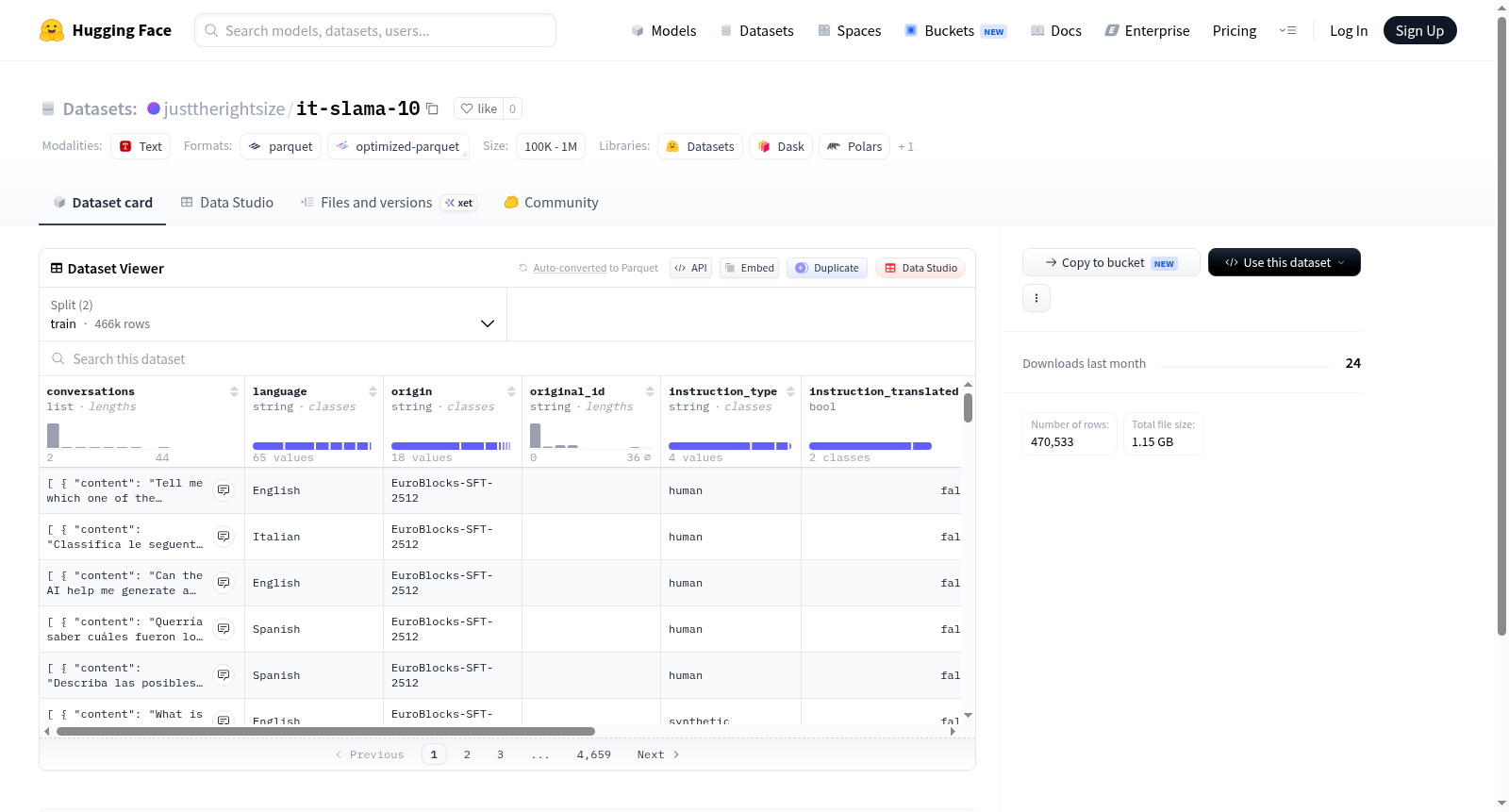Screen dimensions: 1509x812
Task: Open conversation preview for "Classifica le seguent" row
Action: 224,537
